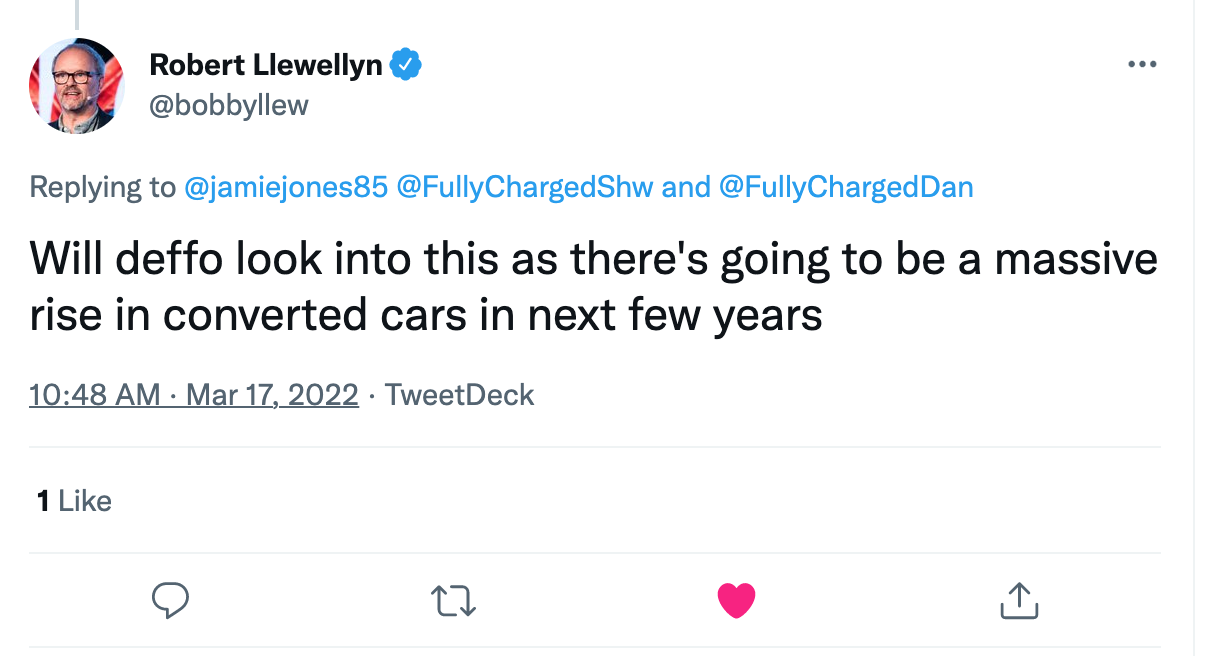This screenshot has width=1226, height=656.
Task: Click the "Mar 17, 2022" date text
Action: click(272, 395)
